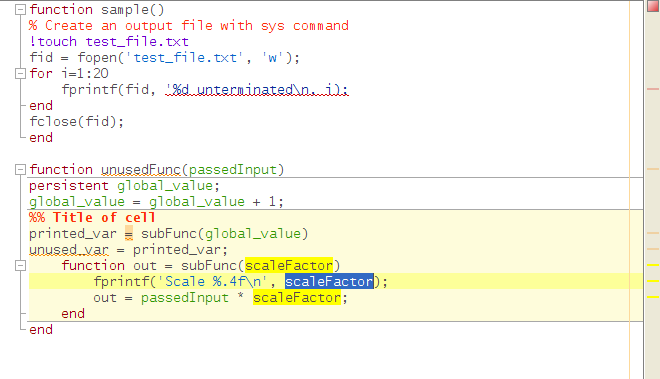Click yellow marker beside fprintf Scale line
Screen dimensions: 660x379
click(653, 281)
